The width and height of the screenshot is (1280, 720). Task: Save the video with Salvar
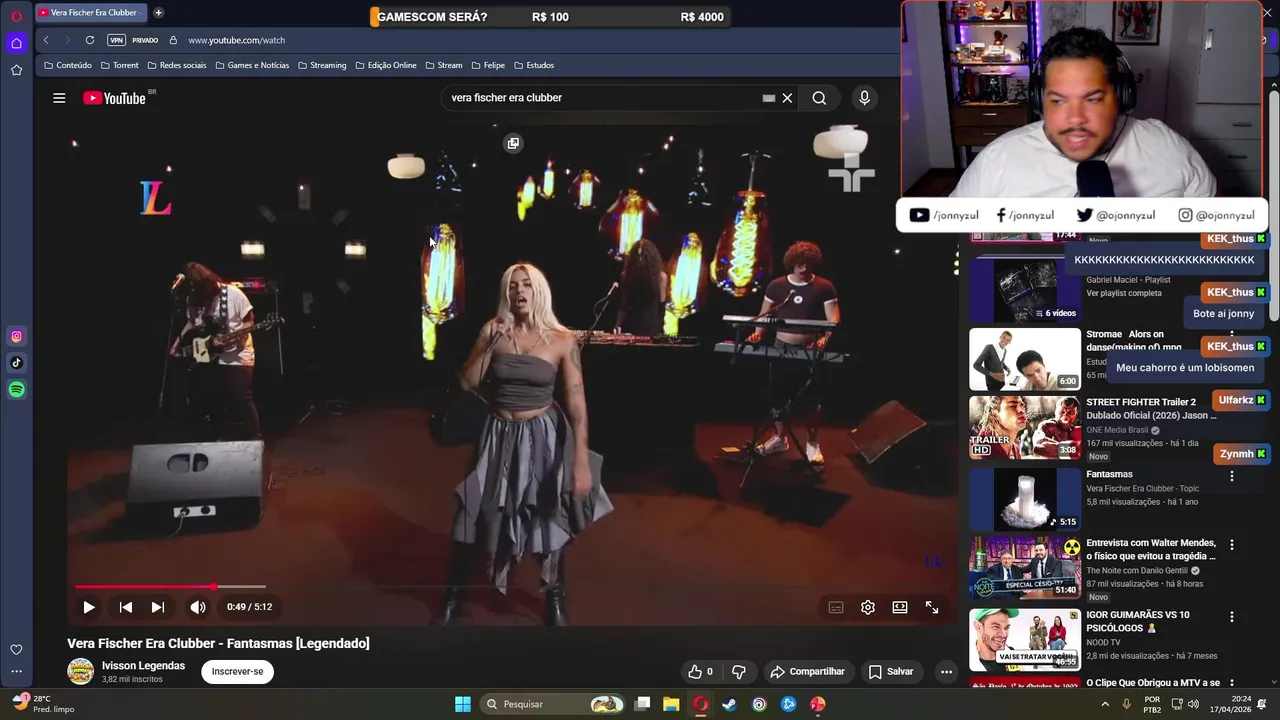(891, 672)
